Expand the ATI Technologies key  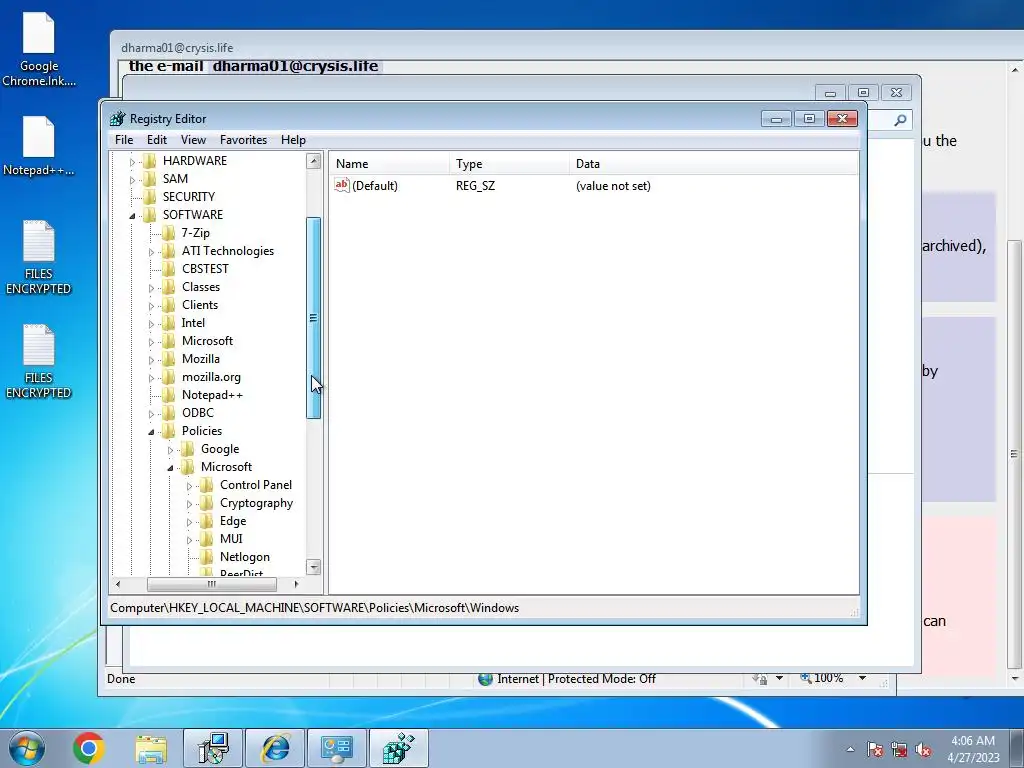point(151,252)
